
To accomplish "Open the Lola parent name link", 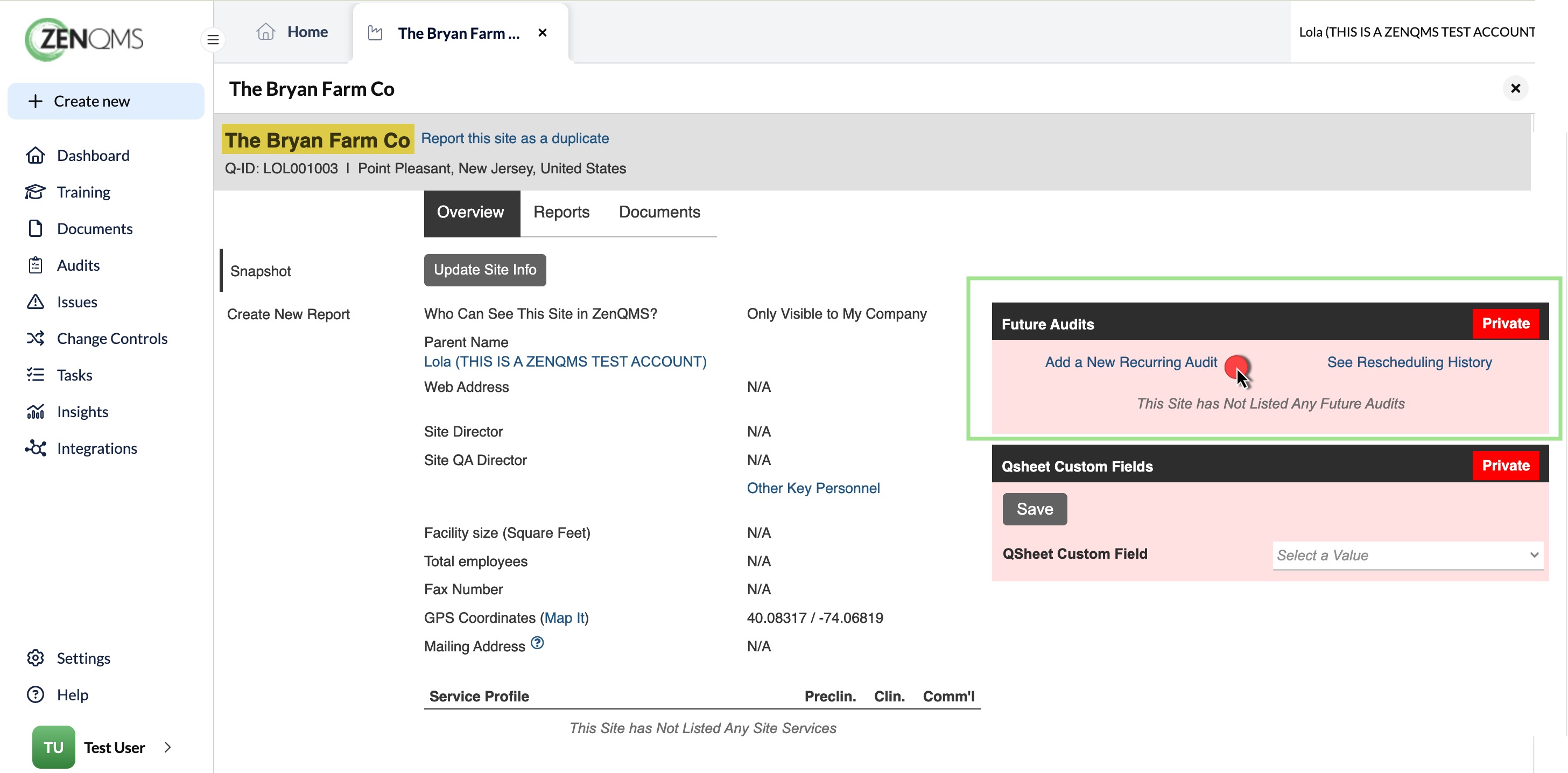I will (x=565, y=362).
